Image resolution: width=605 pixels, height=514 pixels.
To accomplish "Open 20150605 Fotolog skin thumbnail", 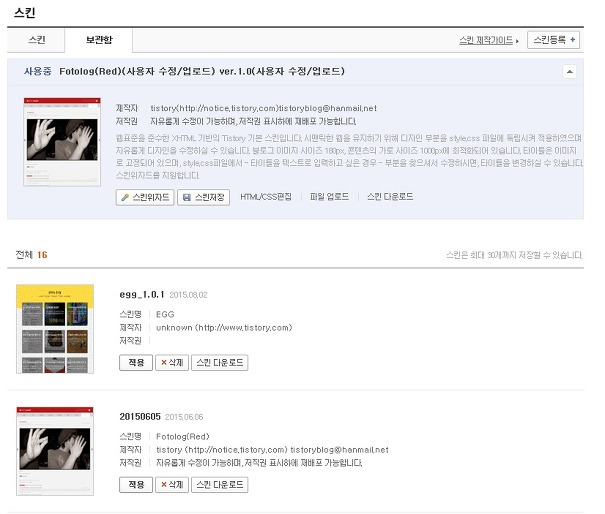I will click(55, 451).
